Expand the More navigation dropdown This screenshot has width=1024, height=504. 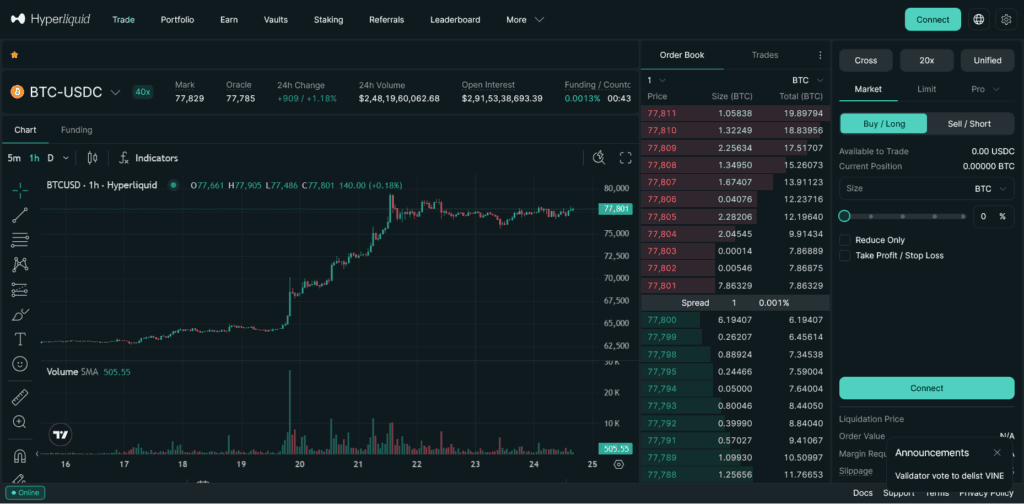(525, 20)
